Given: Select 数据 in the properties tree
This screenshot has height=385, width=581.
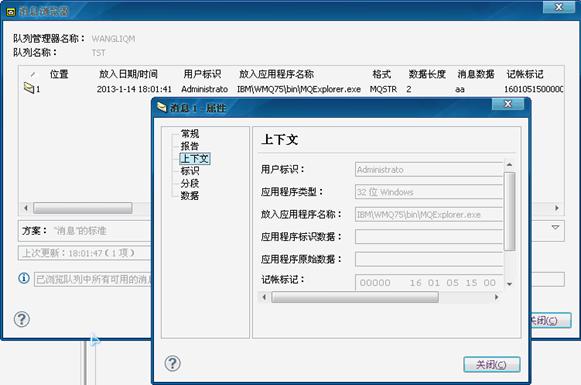Looking at the screenshot, I should [189, 195].
